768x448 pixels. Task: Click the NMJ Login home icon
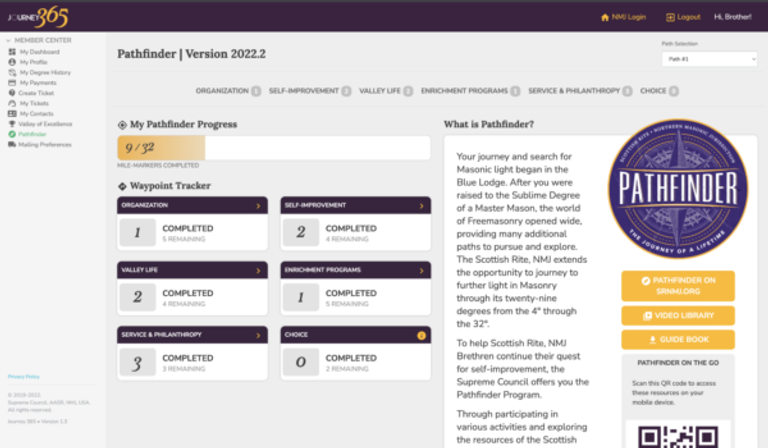[605, 17]
